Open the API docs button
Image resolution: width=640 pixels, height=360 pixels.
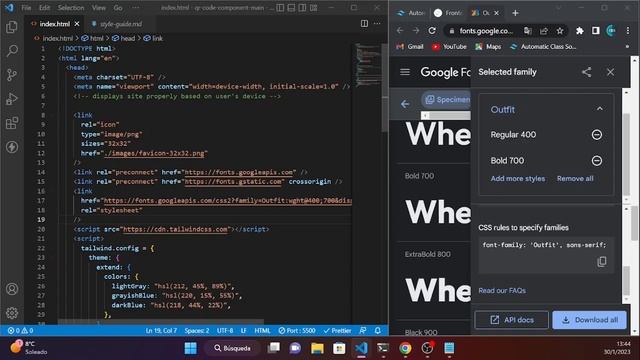point(511,320)
